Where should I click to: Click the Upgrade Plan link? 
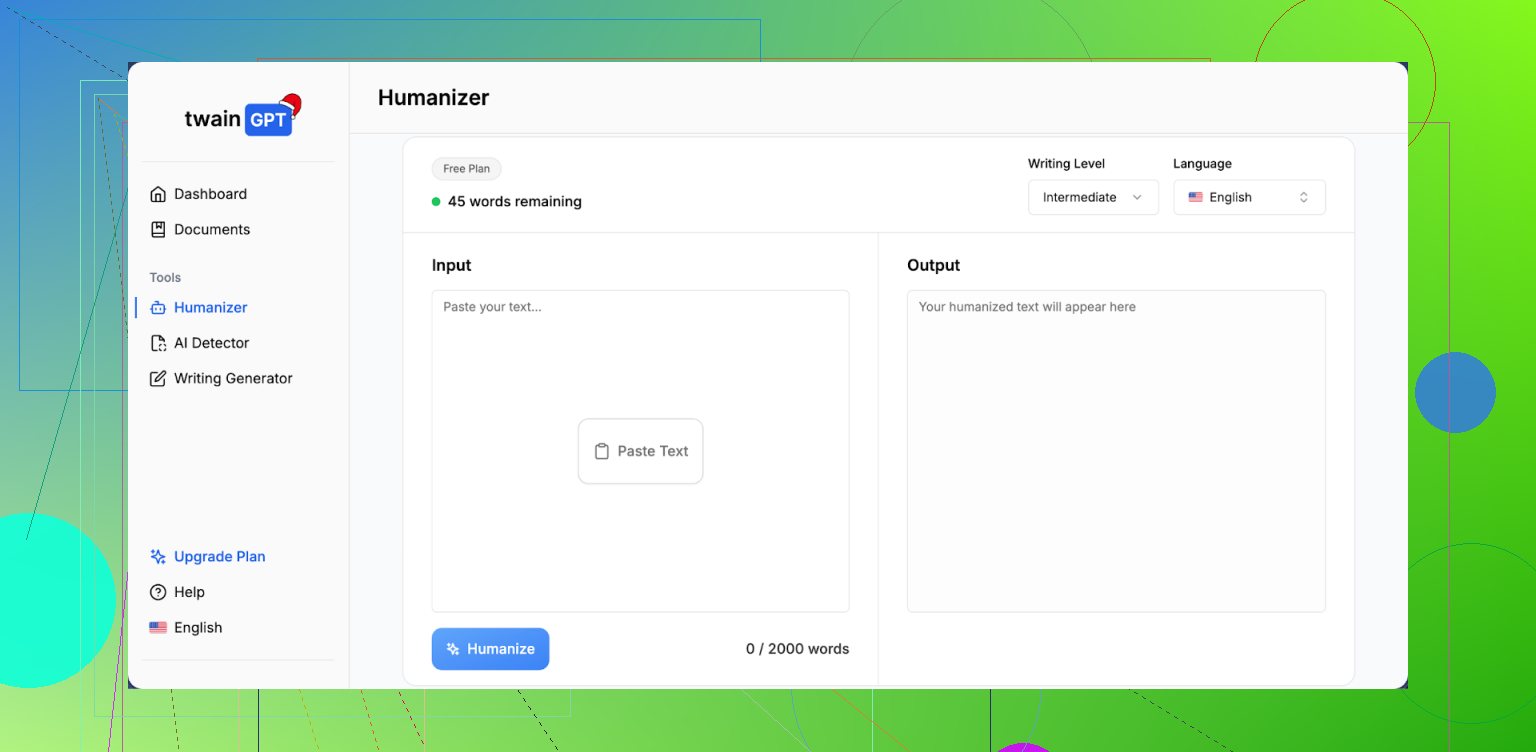[x=219, y=557]
